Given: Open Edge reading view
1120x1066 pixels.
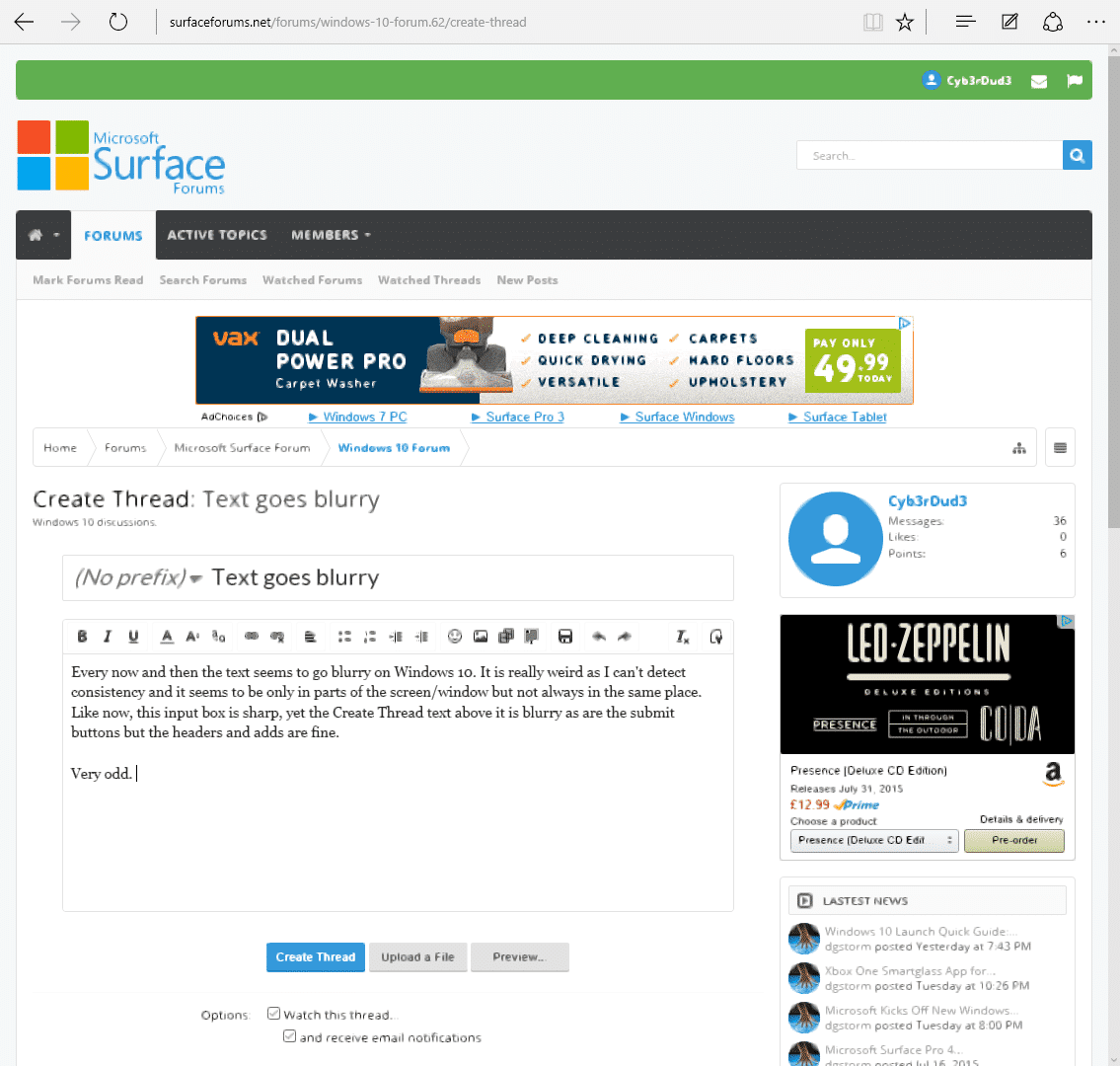Looking at the screenshot, I should pyautogui.click(x=873, y=22).
